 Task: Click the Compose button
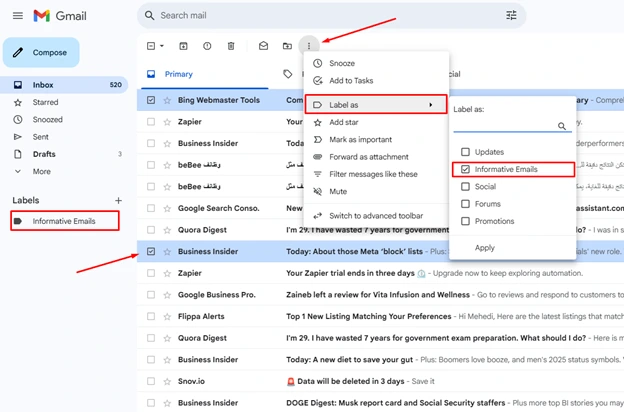point(41,53)
